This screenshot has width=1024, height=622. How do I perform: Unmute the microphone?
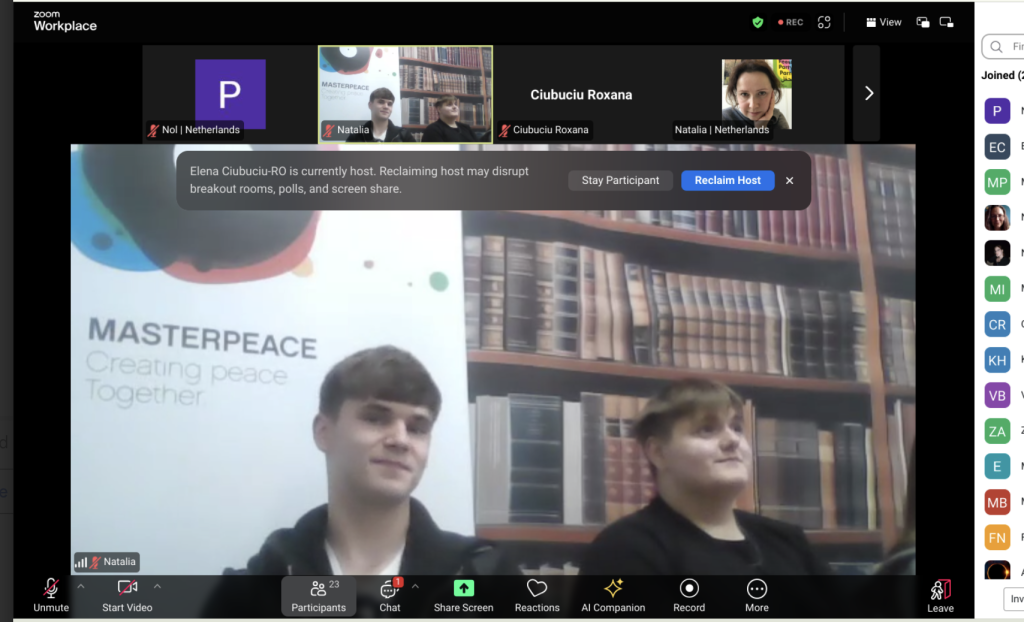click(50, 589)
